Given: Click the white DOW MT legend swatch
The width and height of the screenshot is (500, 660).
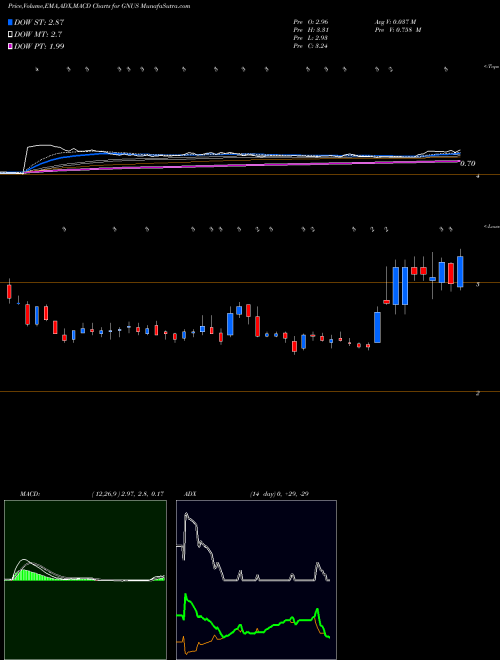Looking at the screenshot, I should [10, 35].
